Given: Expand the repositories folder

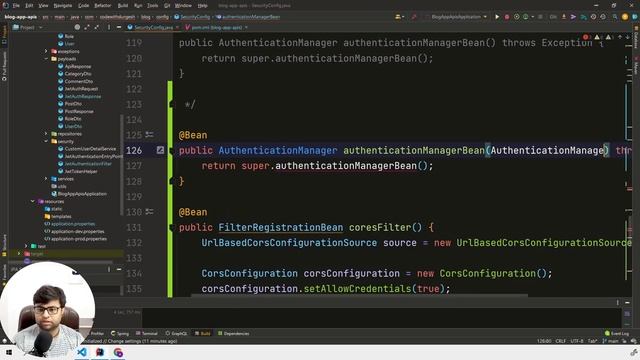Looking at the screenshot, I should point(46,134).
